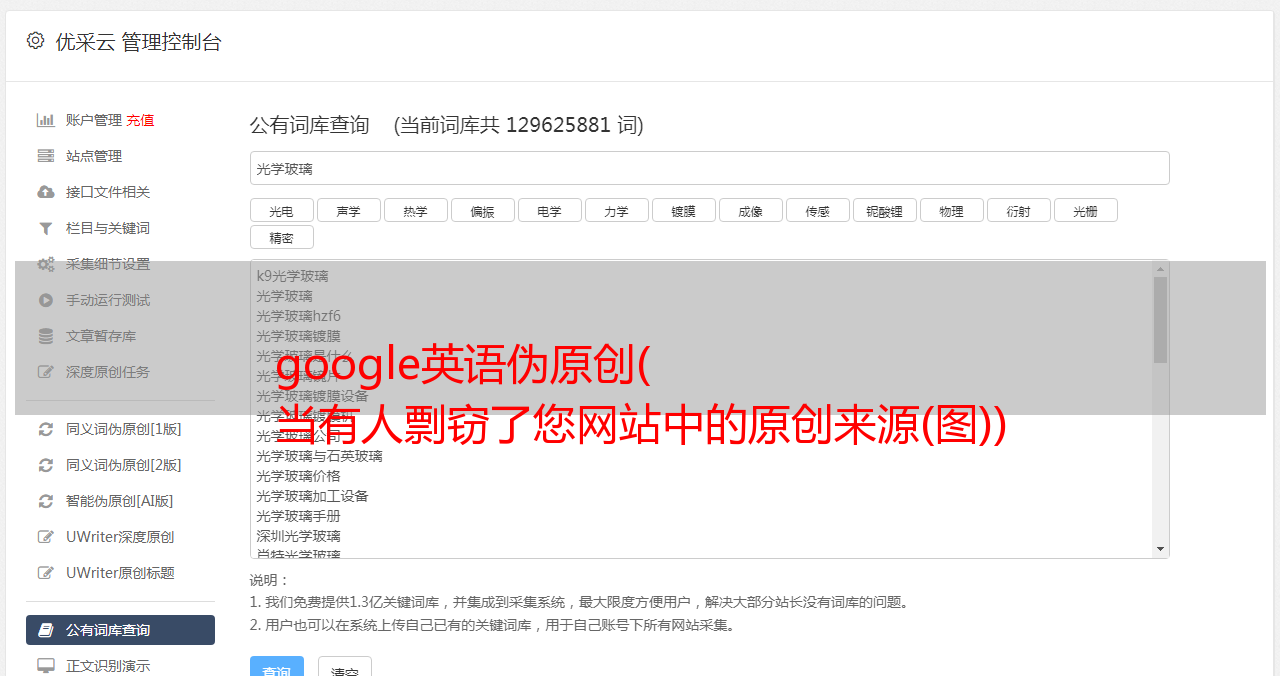This screenshot has height=676, width=1280.
Task: Select the 偏振 keyword tag
Action: tap(482, 210)
